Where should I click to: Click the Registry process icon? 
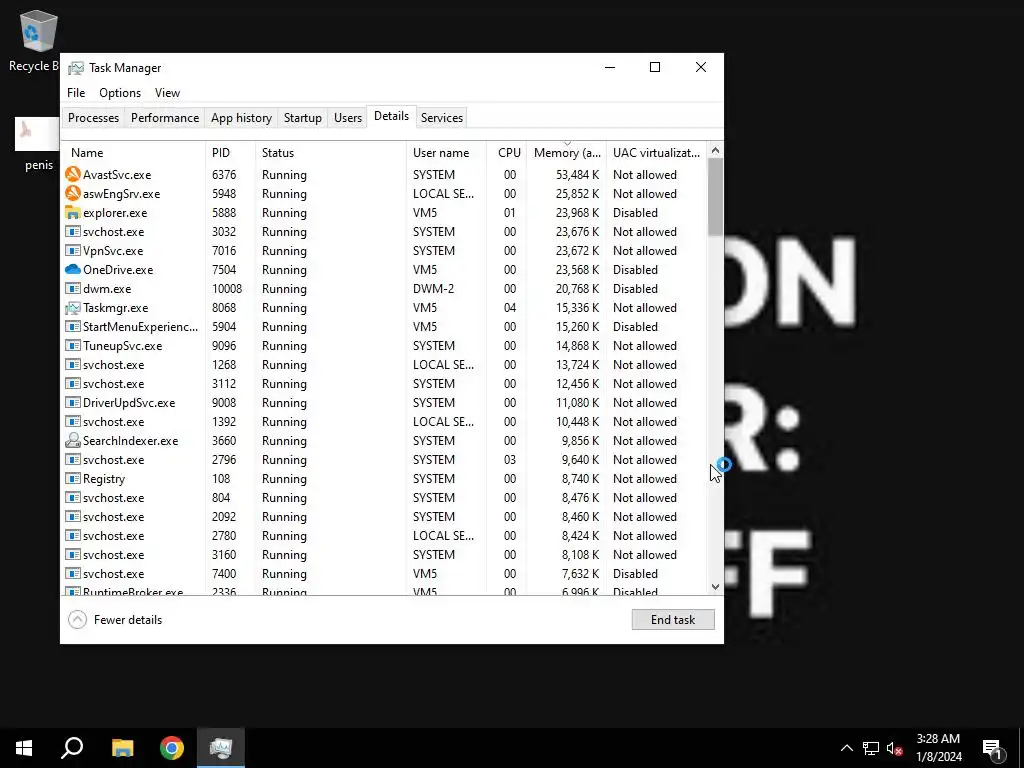point(72,479)
